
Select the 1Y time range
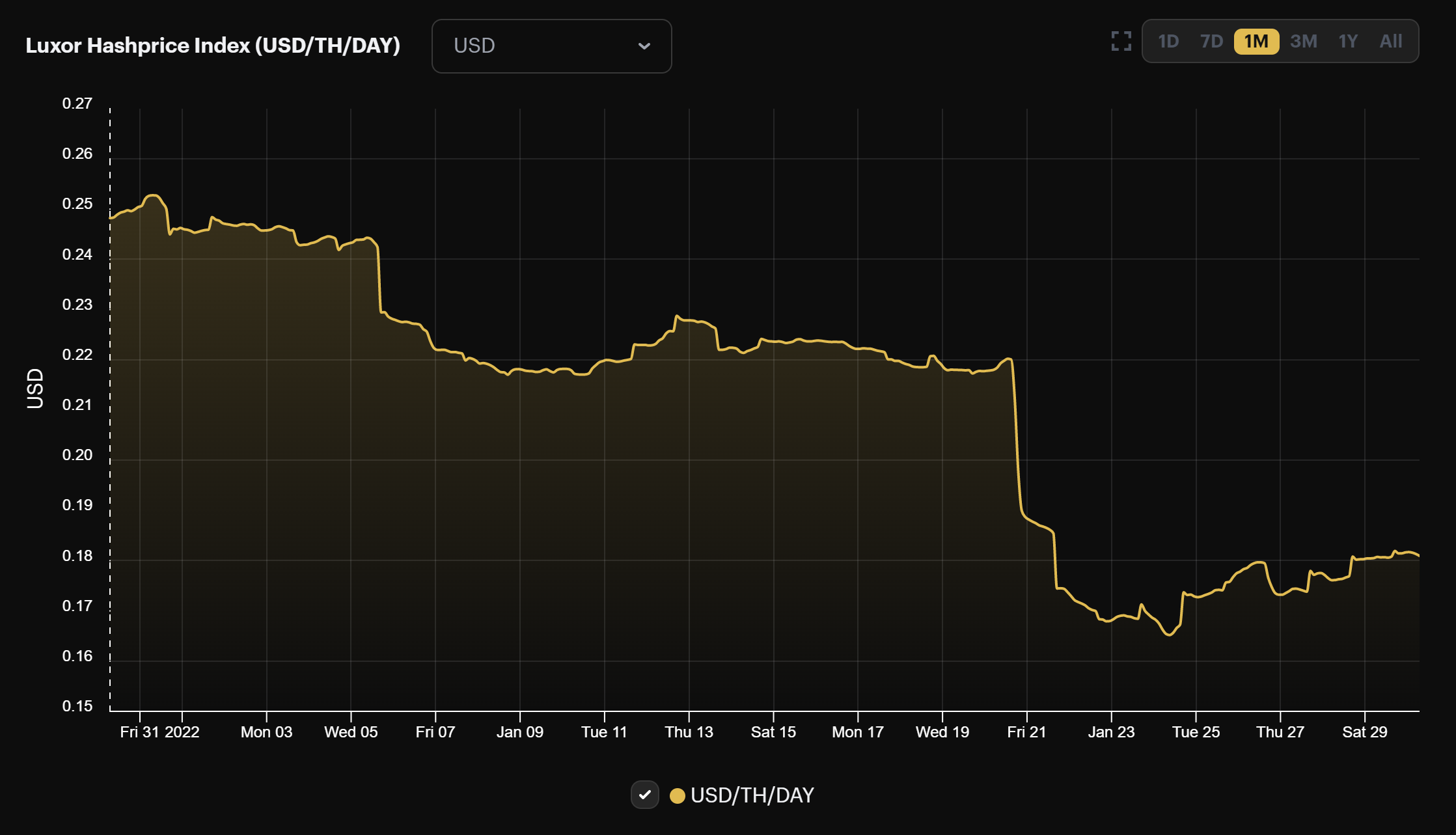[1348, 42]
